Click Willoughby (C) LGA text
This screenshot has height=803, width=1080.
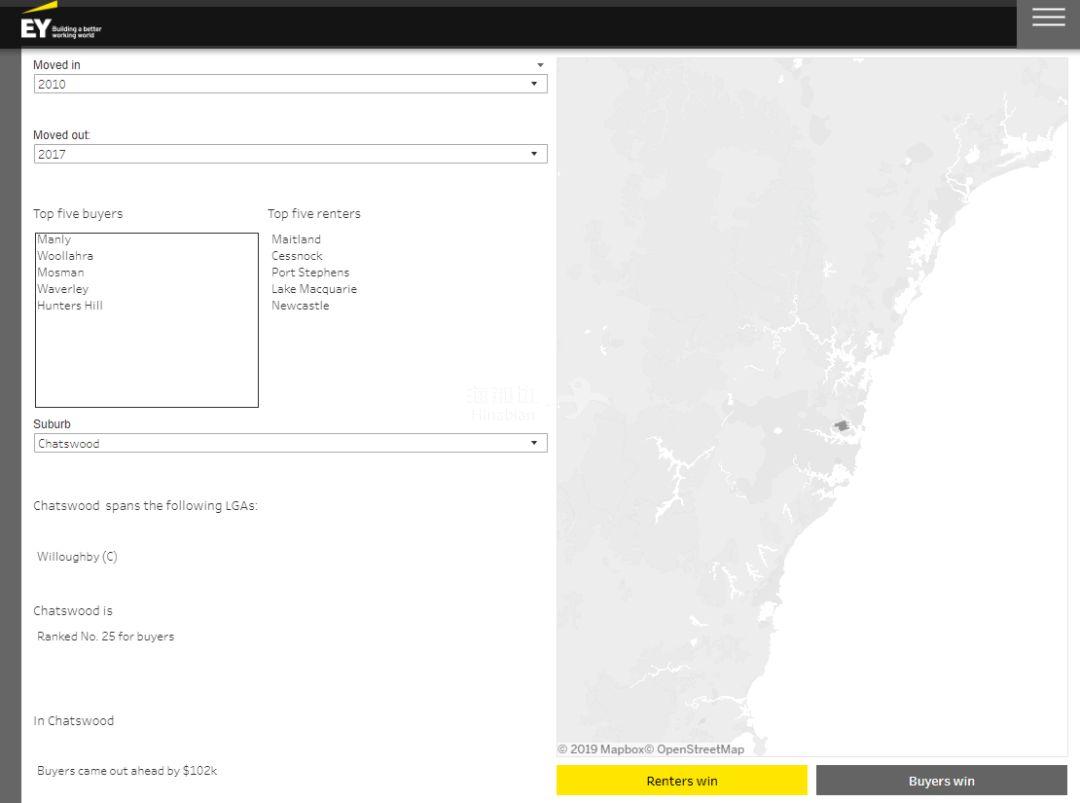77,556
